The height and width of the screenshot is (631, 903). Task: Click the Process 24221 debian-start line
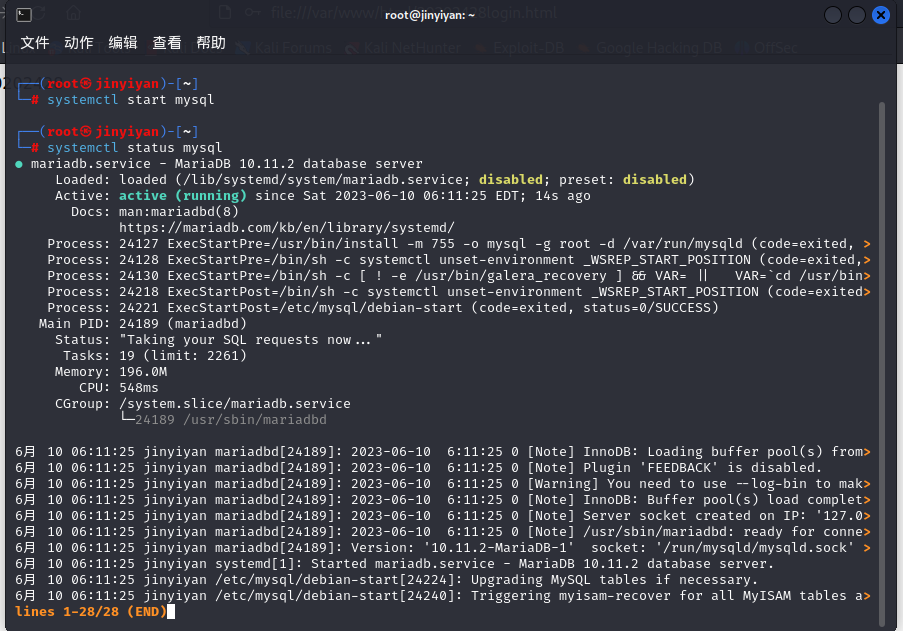coord(383,308)
